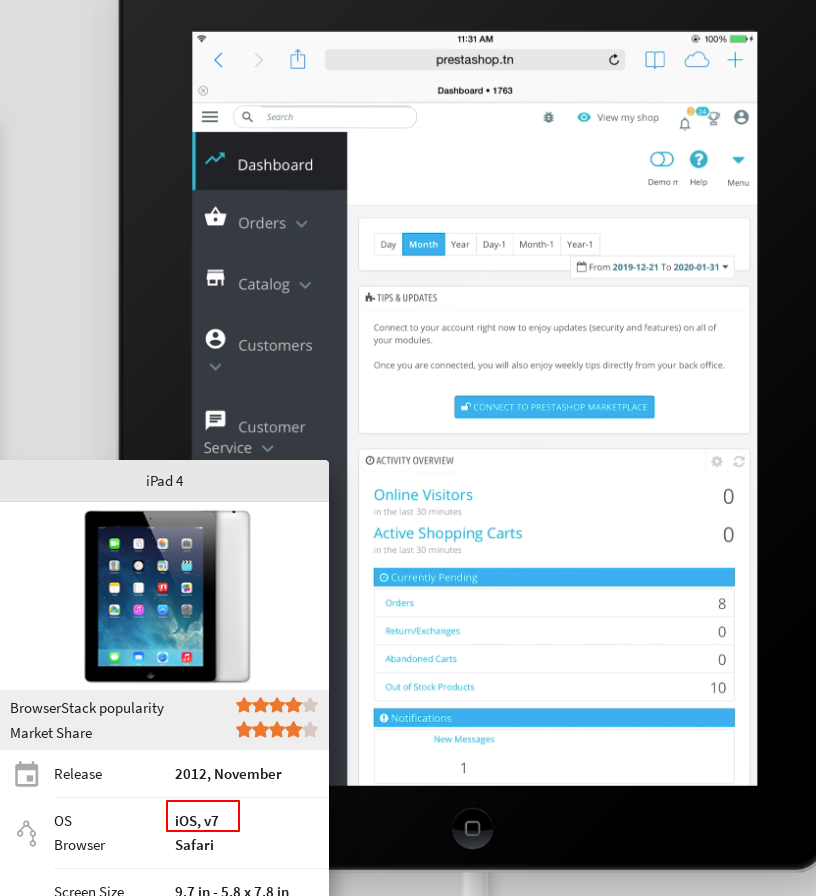Select the Month-1 tab
The width and height of the screenshot is (816, 896).
[x=536, y=245]
